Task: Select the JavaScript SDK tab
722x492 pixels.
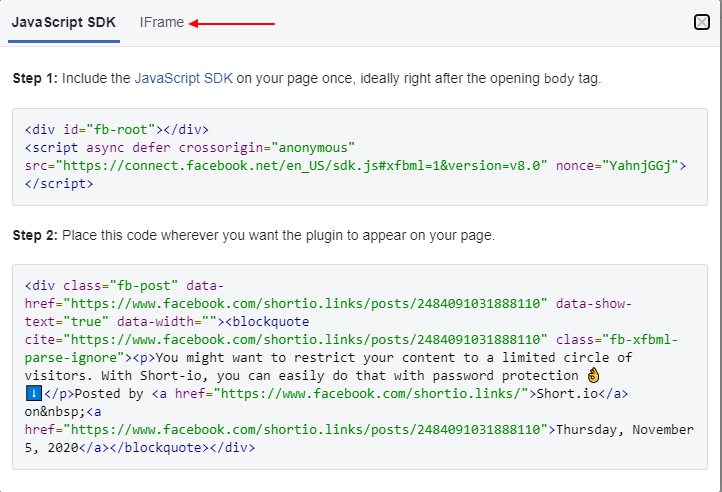Action: (64, 22)
